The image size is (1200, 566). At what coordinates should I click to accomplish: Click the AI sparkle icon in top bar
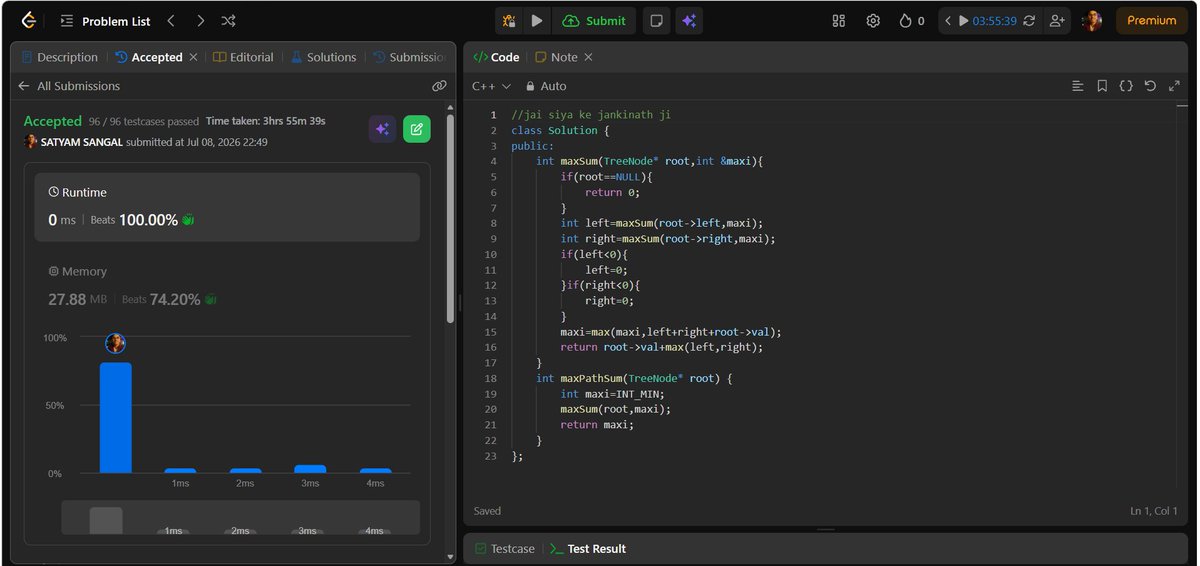[687, 20]
